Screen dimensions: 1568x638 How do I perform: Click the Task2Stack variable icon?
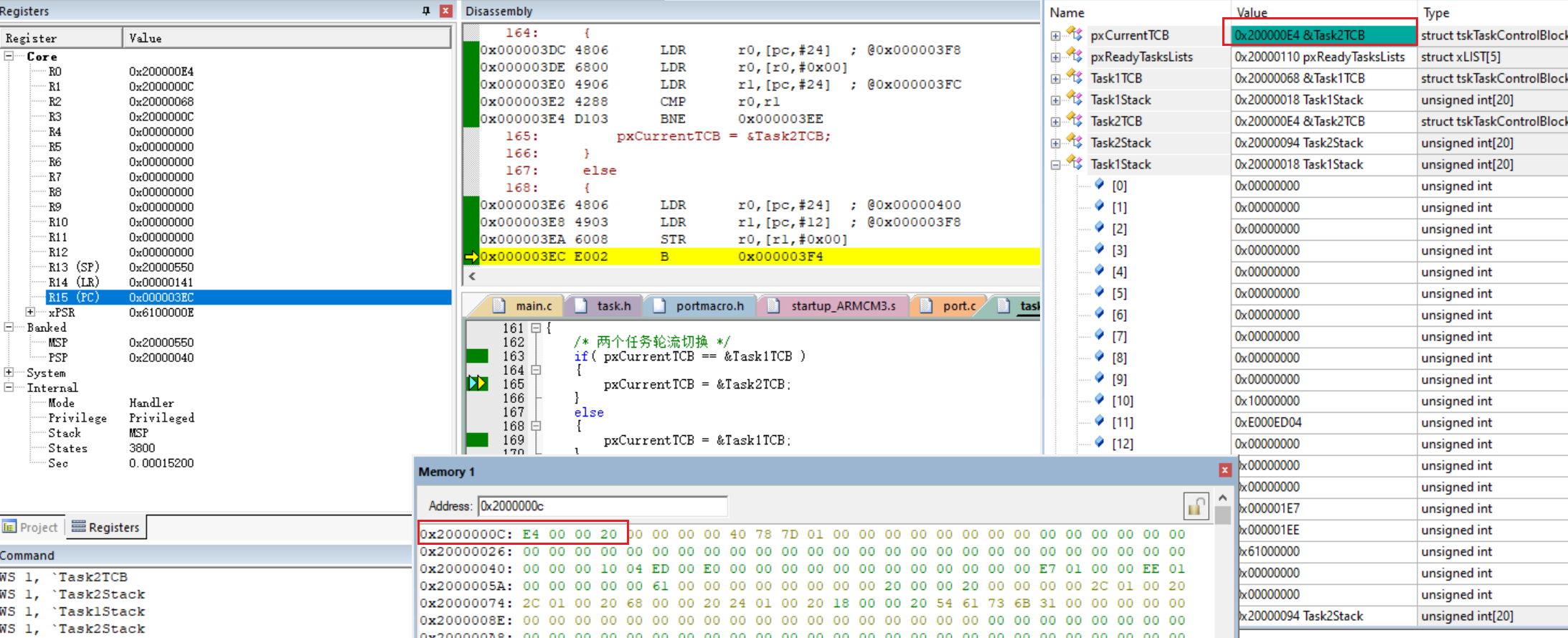click(1075, 141)
